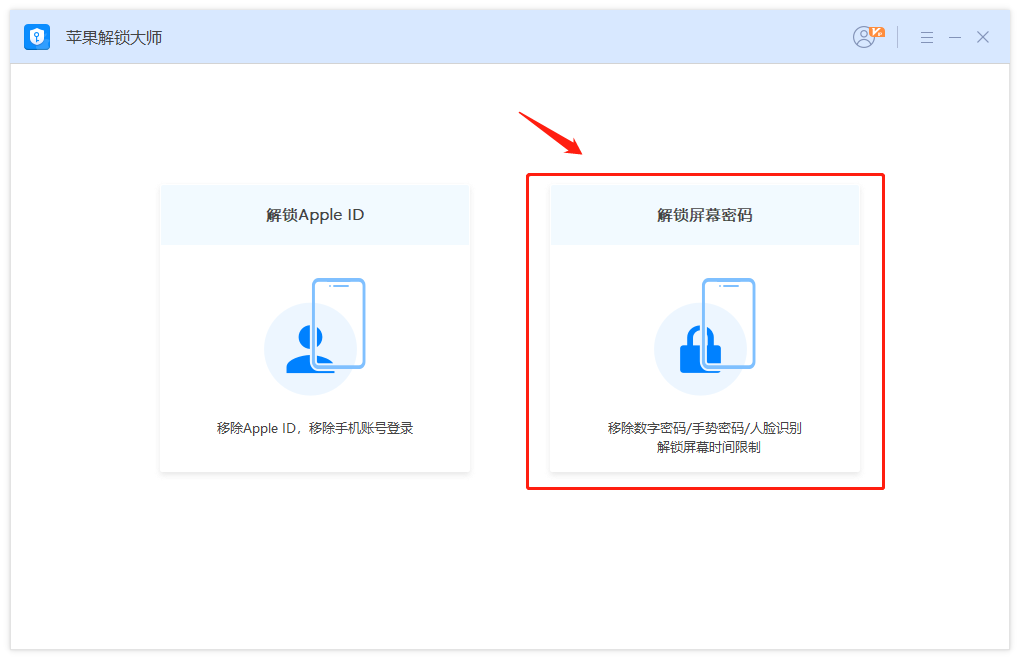This screenshot has height=660, width=1020.
Task: Click the orange VIP badge
Action: click(877, 32)
